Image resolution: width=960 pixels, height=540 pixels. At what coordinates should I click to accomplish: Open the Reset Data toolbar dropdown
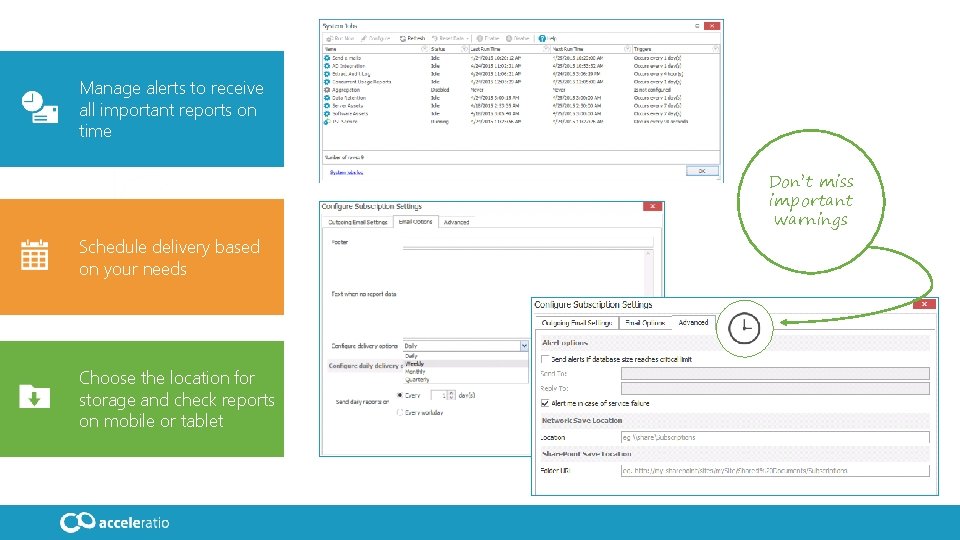click(450, 39)
